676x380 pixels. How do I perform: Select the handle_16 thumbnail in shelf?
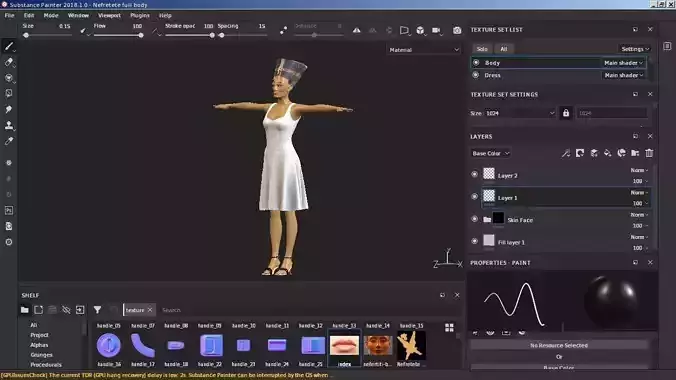click(109, 345)
